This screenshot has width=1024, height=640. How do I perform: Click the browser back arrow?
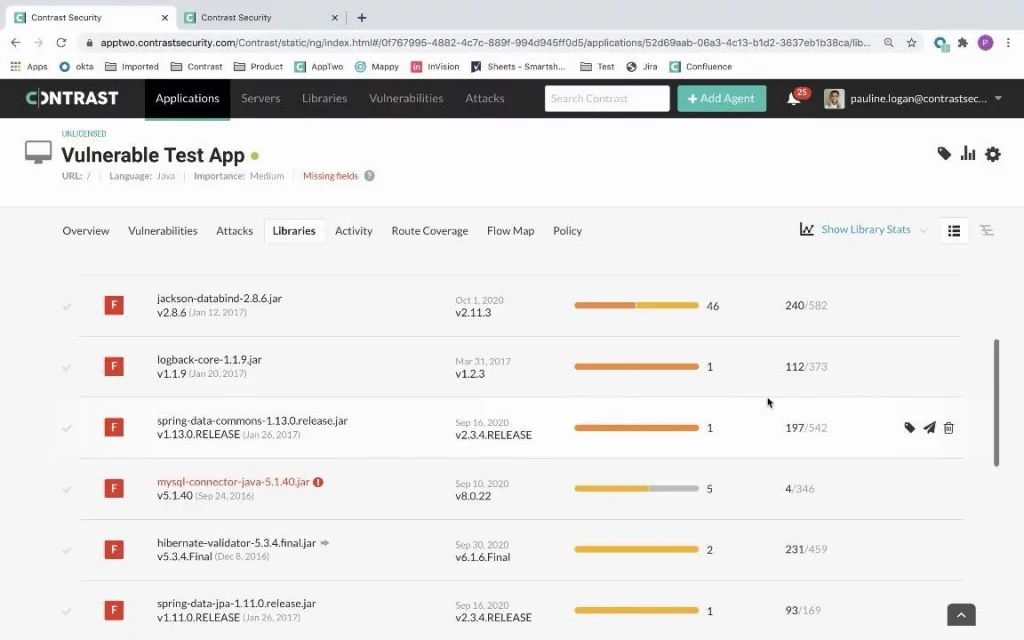(x=16, y=42)
